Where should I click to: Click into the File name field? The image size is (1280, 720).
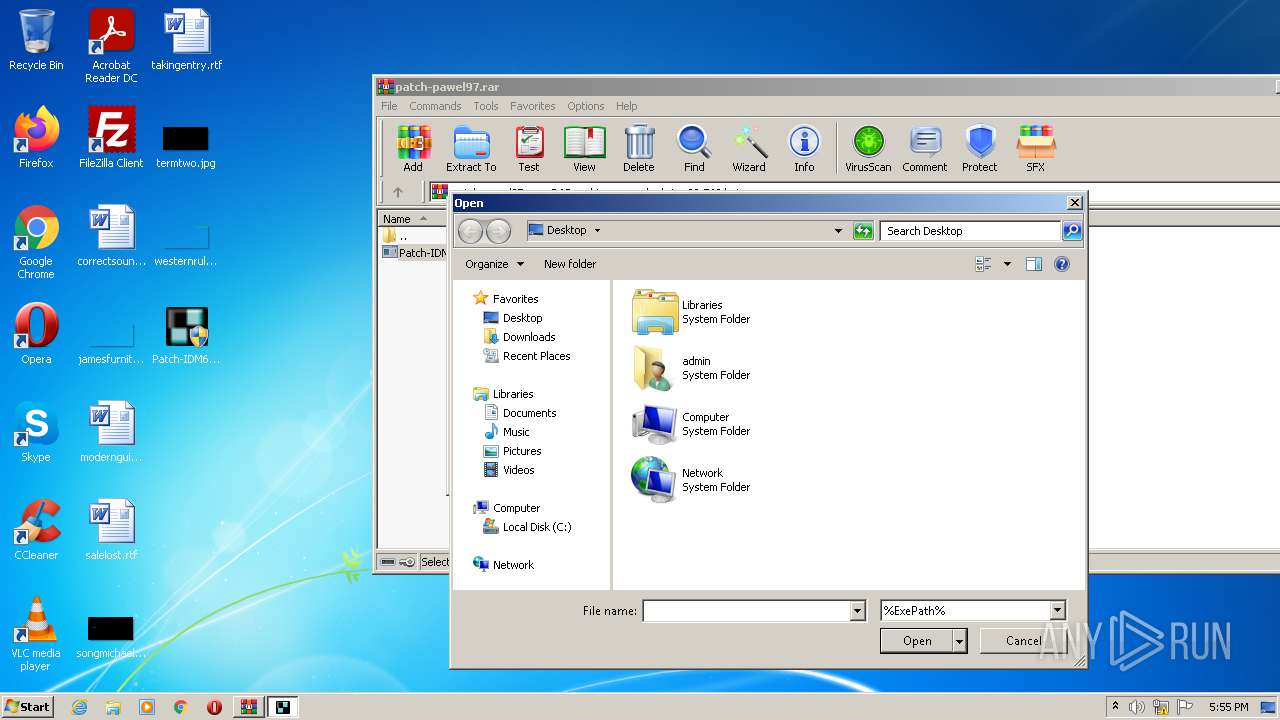pyautogui.click(x=746, y=611)
